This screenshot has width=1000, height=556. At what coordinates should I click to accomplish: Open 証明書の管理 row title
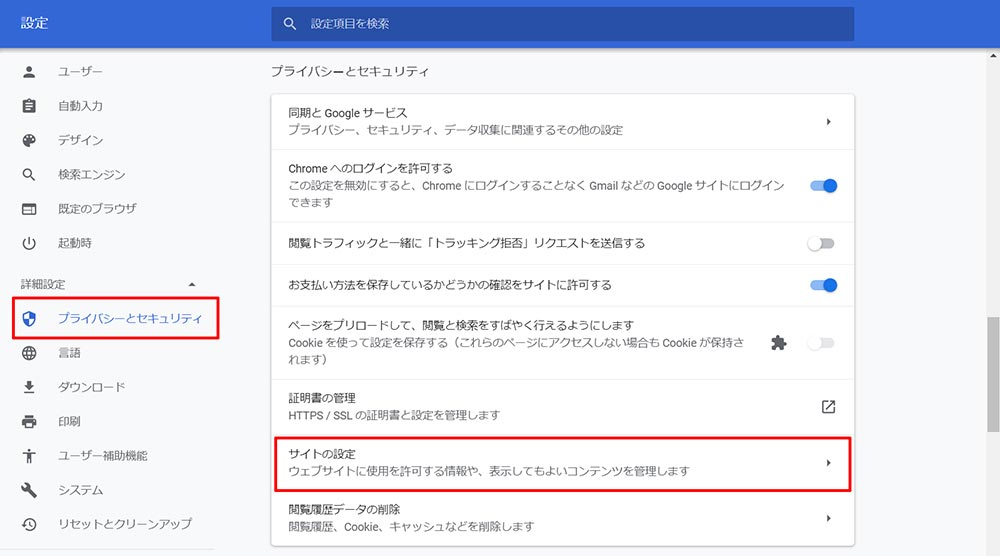[x=322, y=398]
